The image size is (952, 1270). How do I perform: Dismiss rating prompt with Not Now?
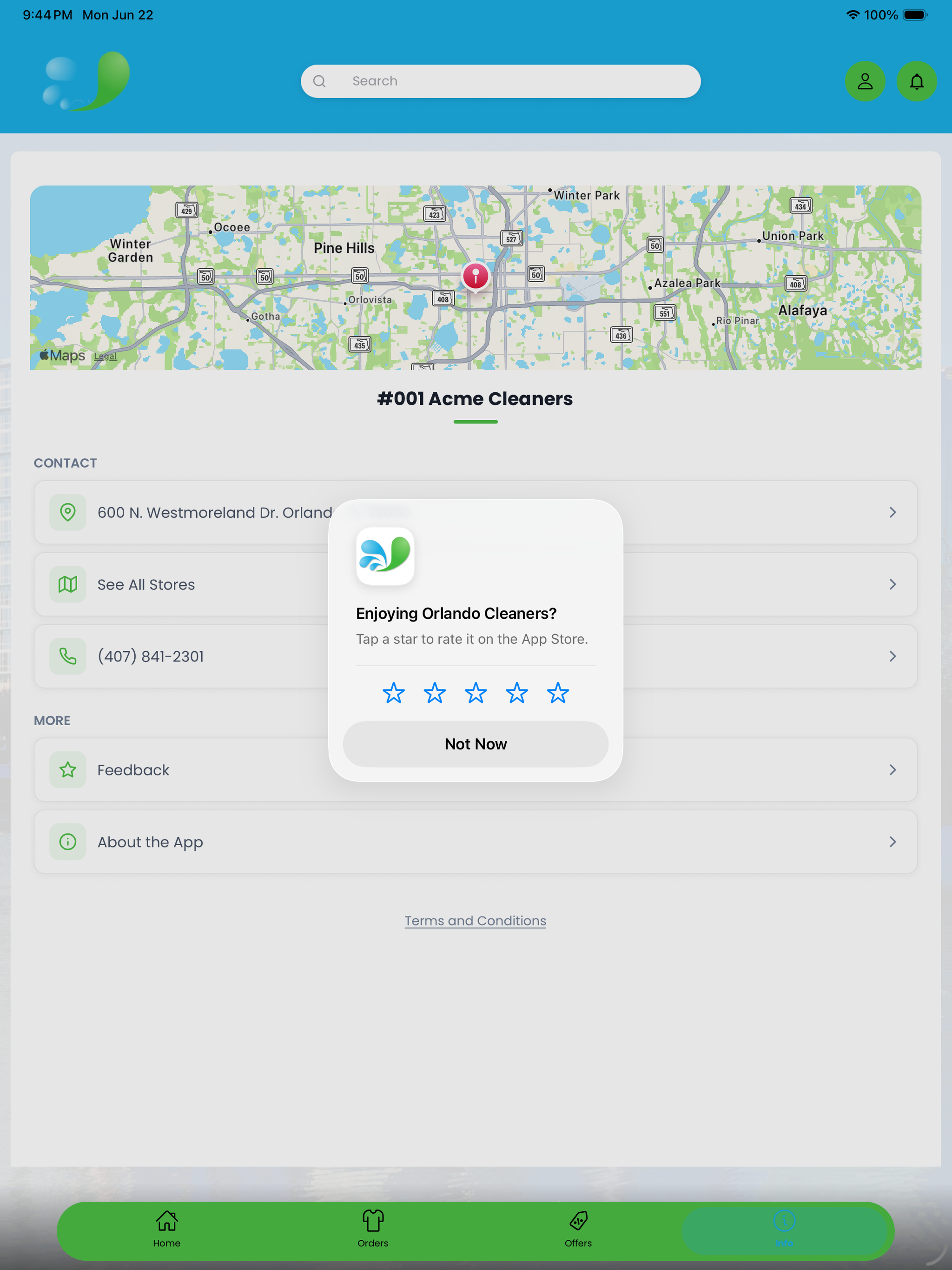476,744
